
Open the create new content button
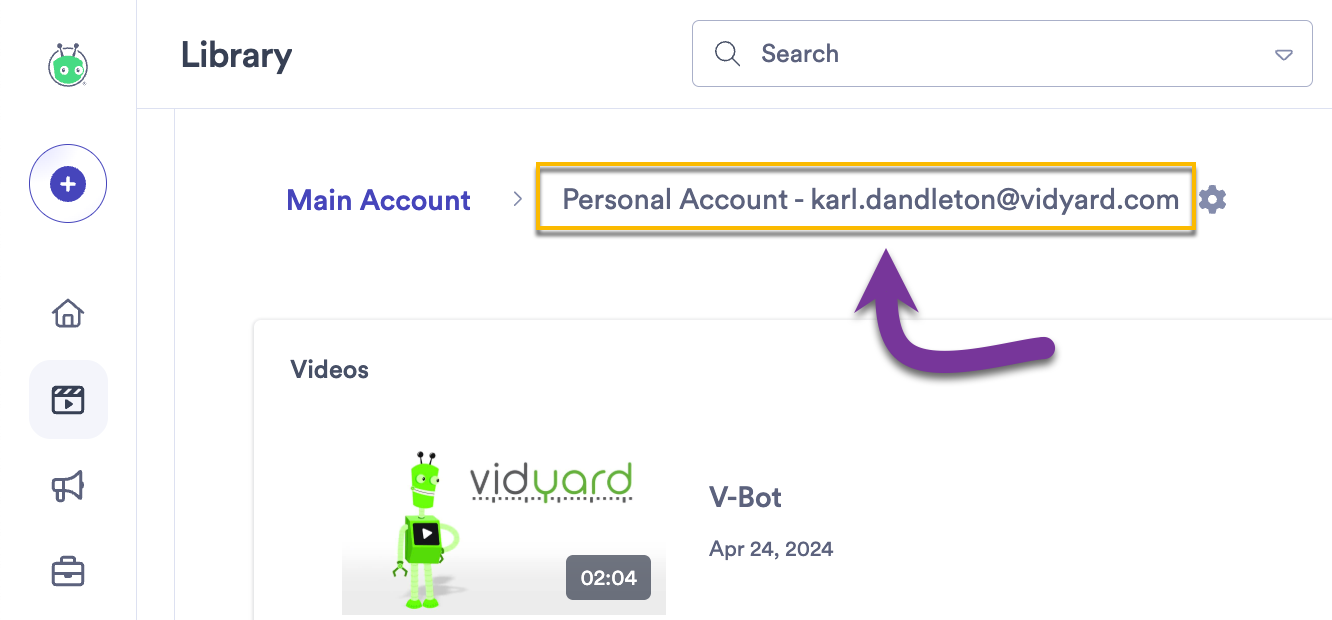67,183
